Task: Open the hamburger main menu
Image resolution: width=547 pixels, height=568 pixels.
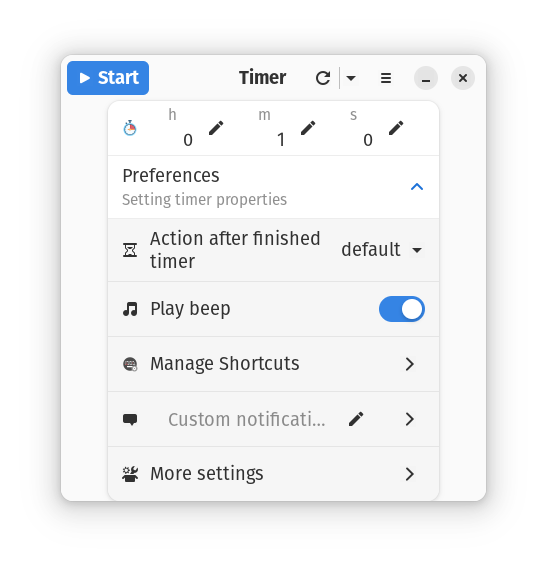Action: click(x=386, y=78)
